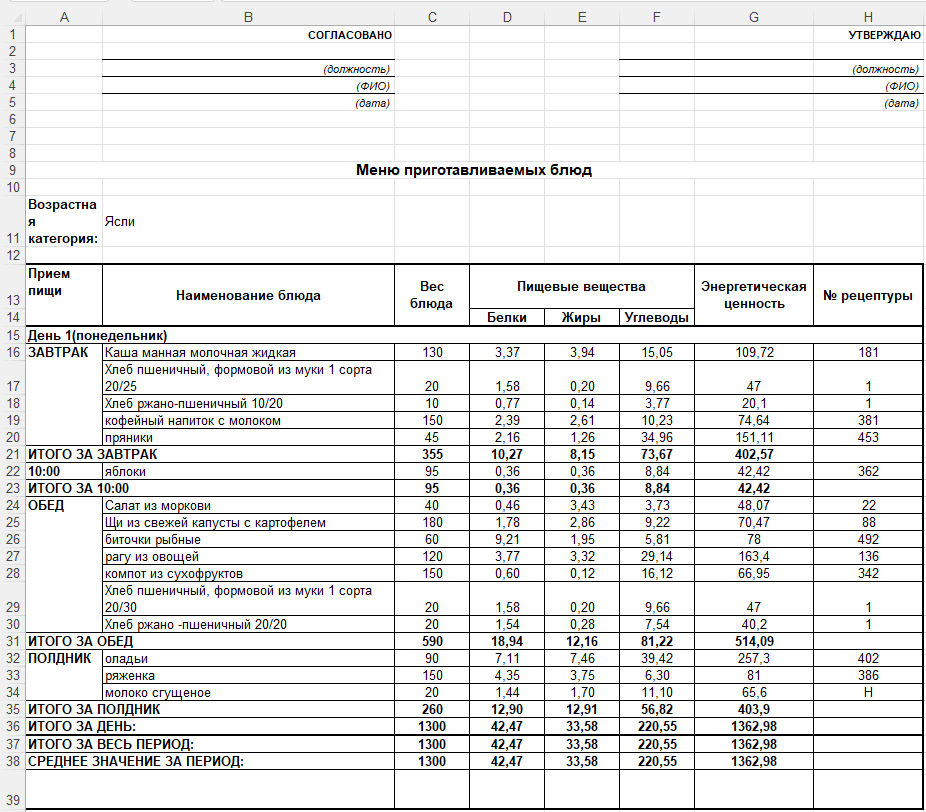Select column A header
The height and width of the screenshot is (812, 926).
64,17
